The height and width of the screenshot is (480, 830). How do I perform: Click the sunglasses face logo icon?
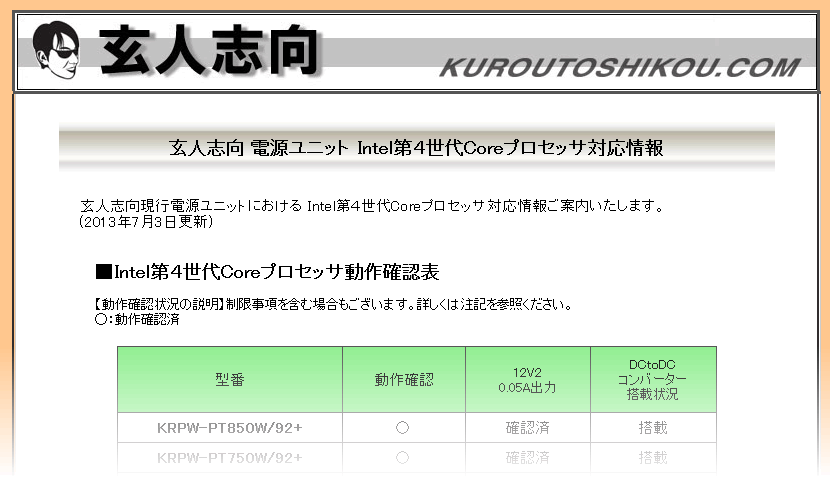pos(56,50)
